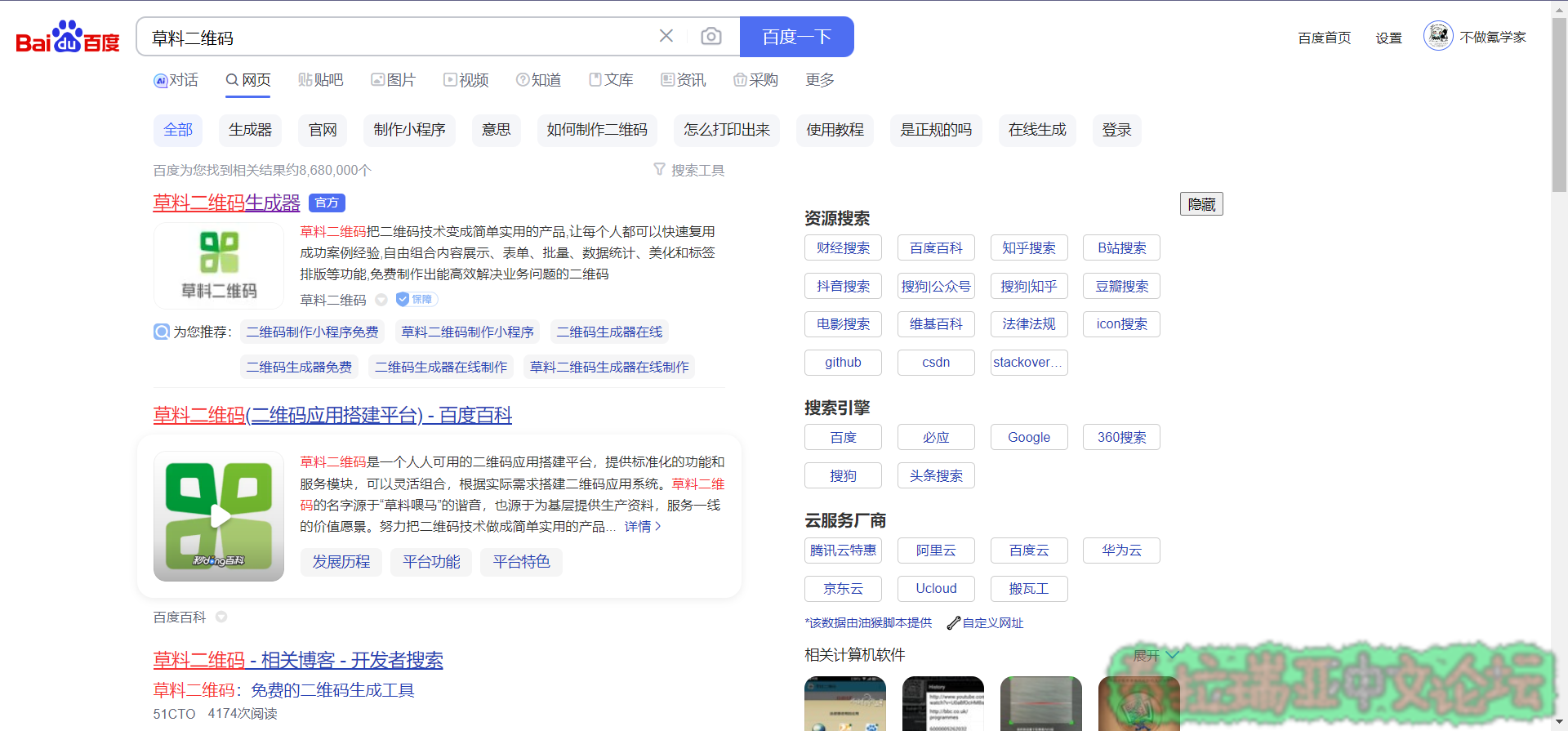The height and width of the screenshot is (731, 1568).
Task: Clear the search box with X icon
Action: [x=666, y=36]
